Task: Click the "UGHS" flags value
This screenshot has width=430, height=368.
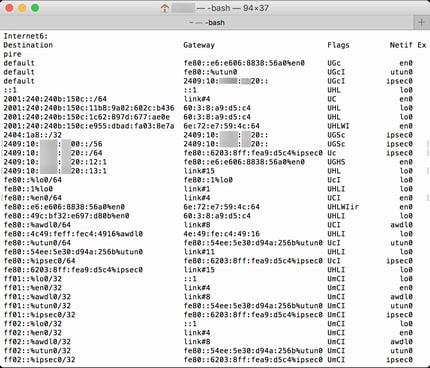Action: (336, 162)
